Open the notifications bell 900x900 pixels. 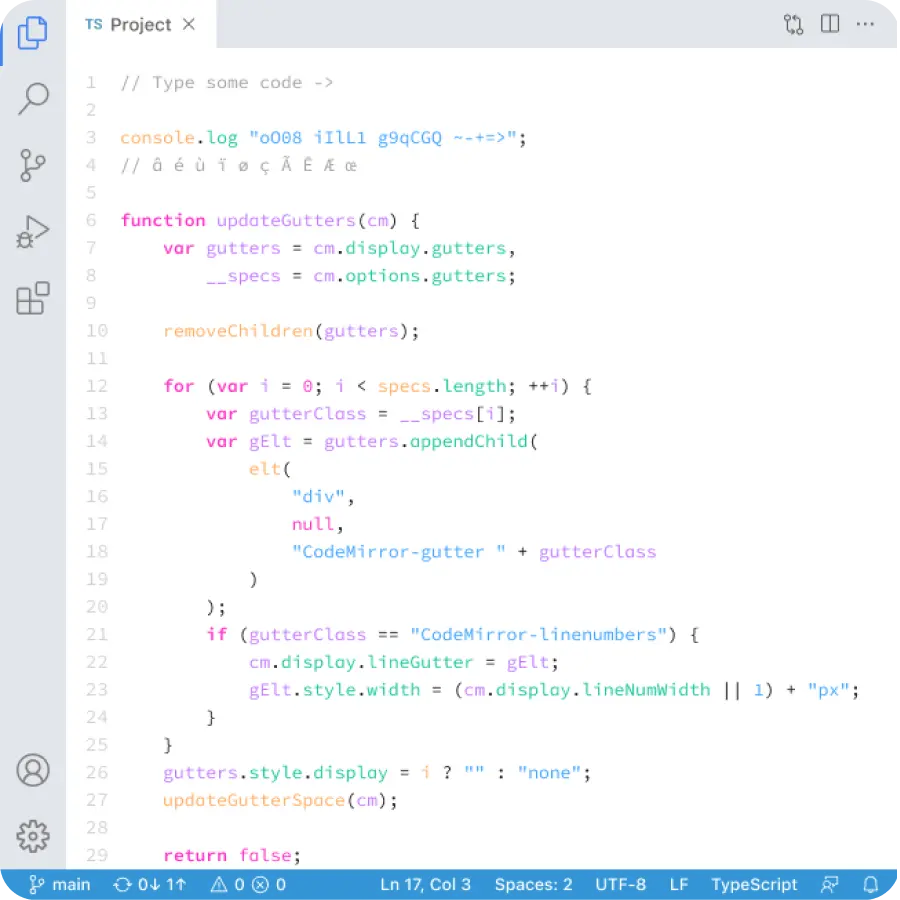870,884
